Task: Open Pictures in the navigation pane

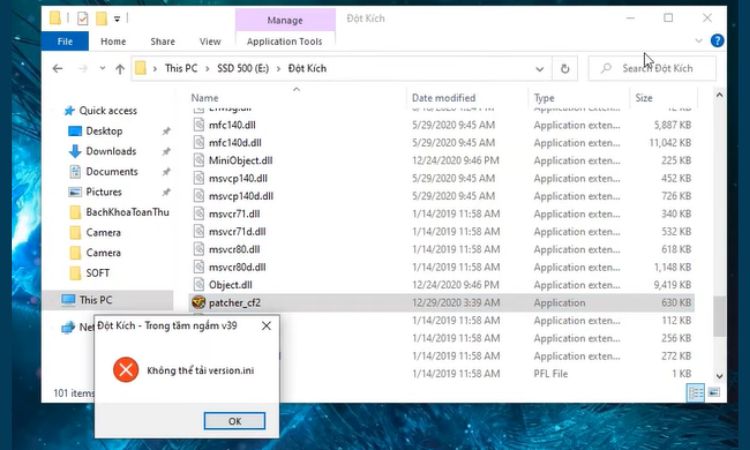Action: click(103, 192)
